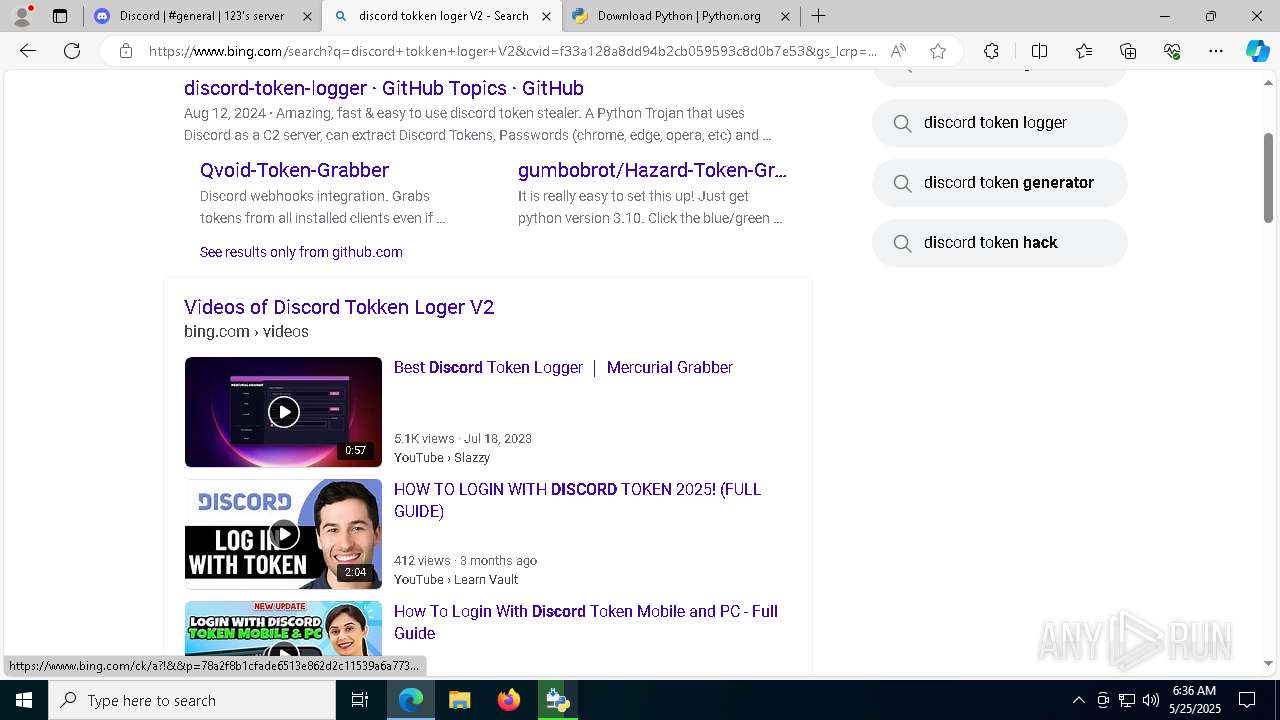Viewport: 1280px width, 720px height.
Task: Open File Explorer from the taskbar
Action: 459,700
